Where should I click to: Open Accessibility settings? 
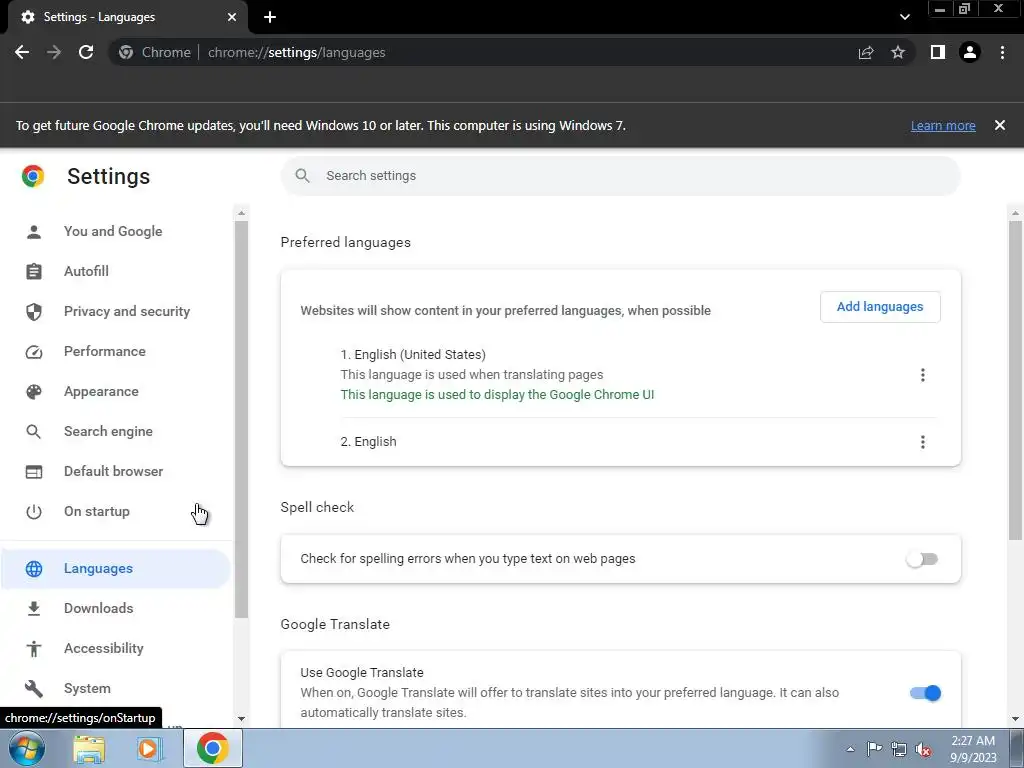click(116, 648)
